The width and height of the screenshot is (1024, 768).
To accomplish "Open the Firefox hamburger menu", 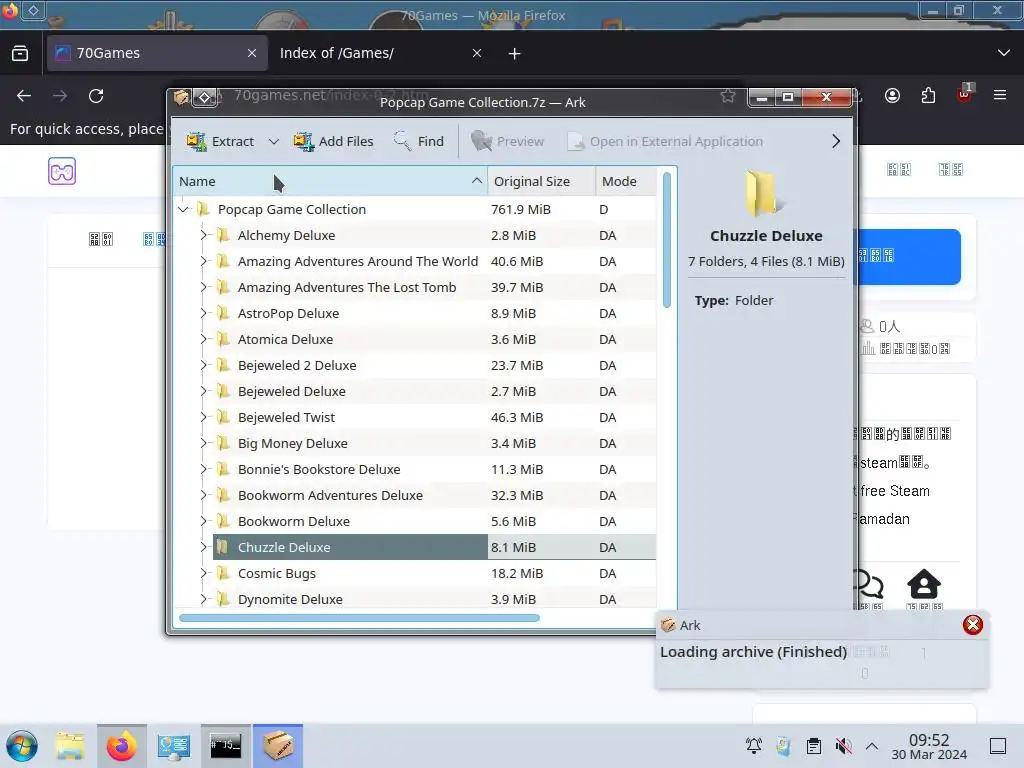I will 1000,95.
